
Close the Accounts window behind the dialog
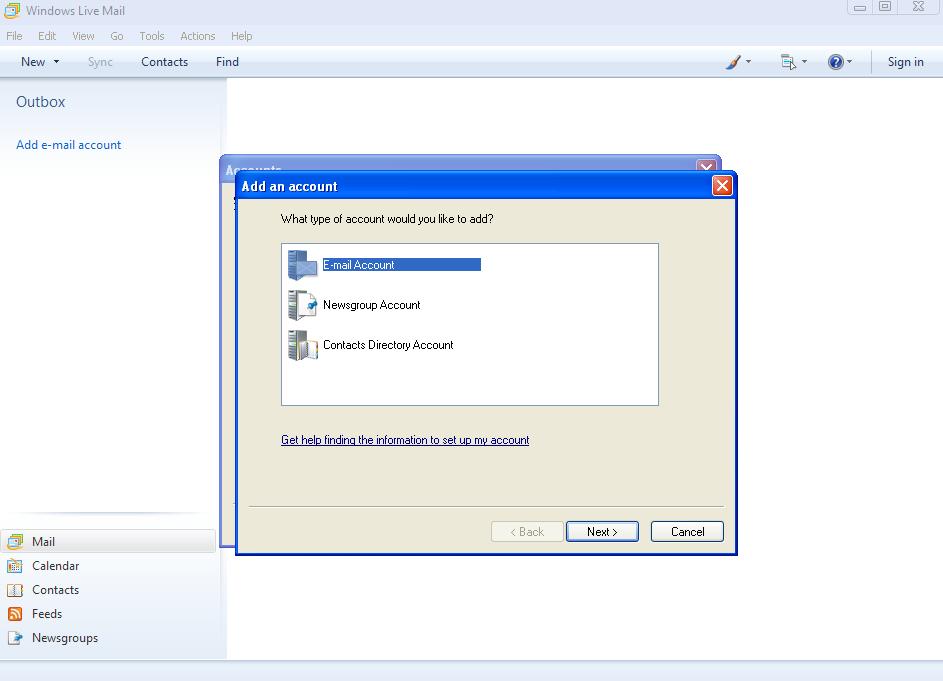click(705, 165)
